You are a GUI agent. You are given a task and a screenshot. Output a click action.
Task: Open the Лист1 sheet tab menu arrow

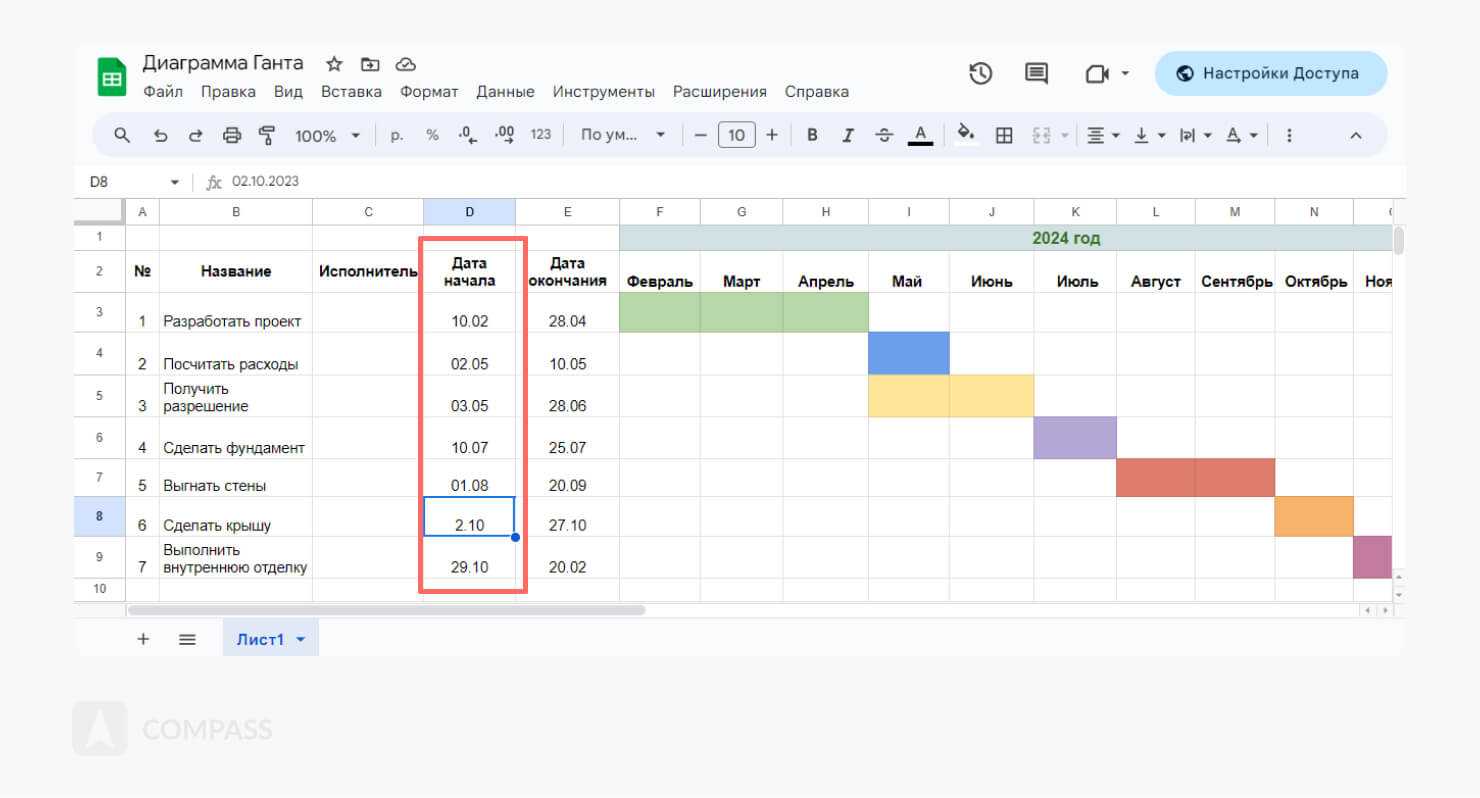click(x=301, y=639)
